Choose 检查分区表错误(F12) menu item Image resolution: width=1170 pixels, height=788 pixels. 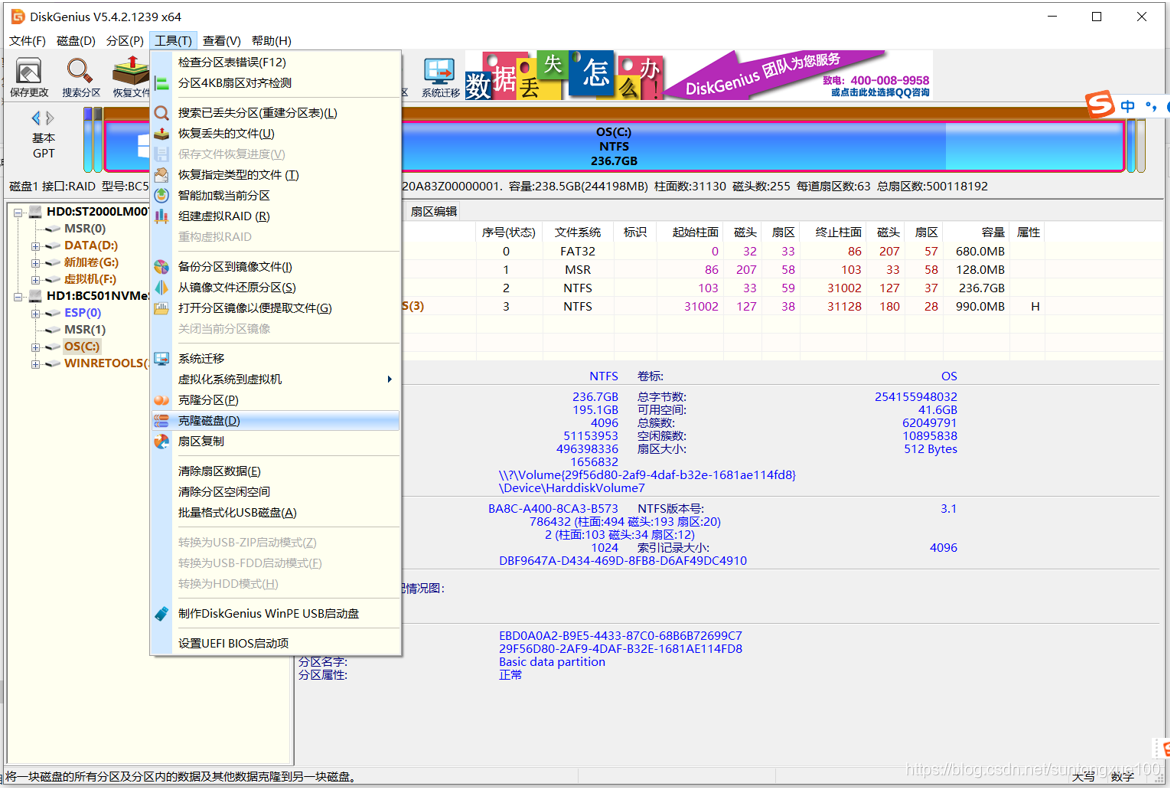click(x=275, y=62)
